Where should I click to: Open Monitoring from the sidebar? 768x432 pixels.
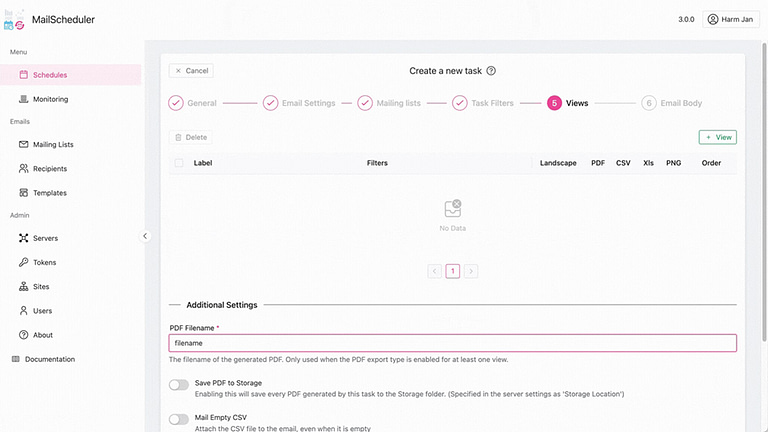coord(49,99)
